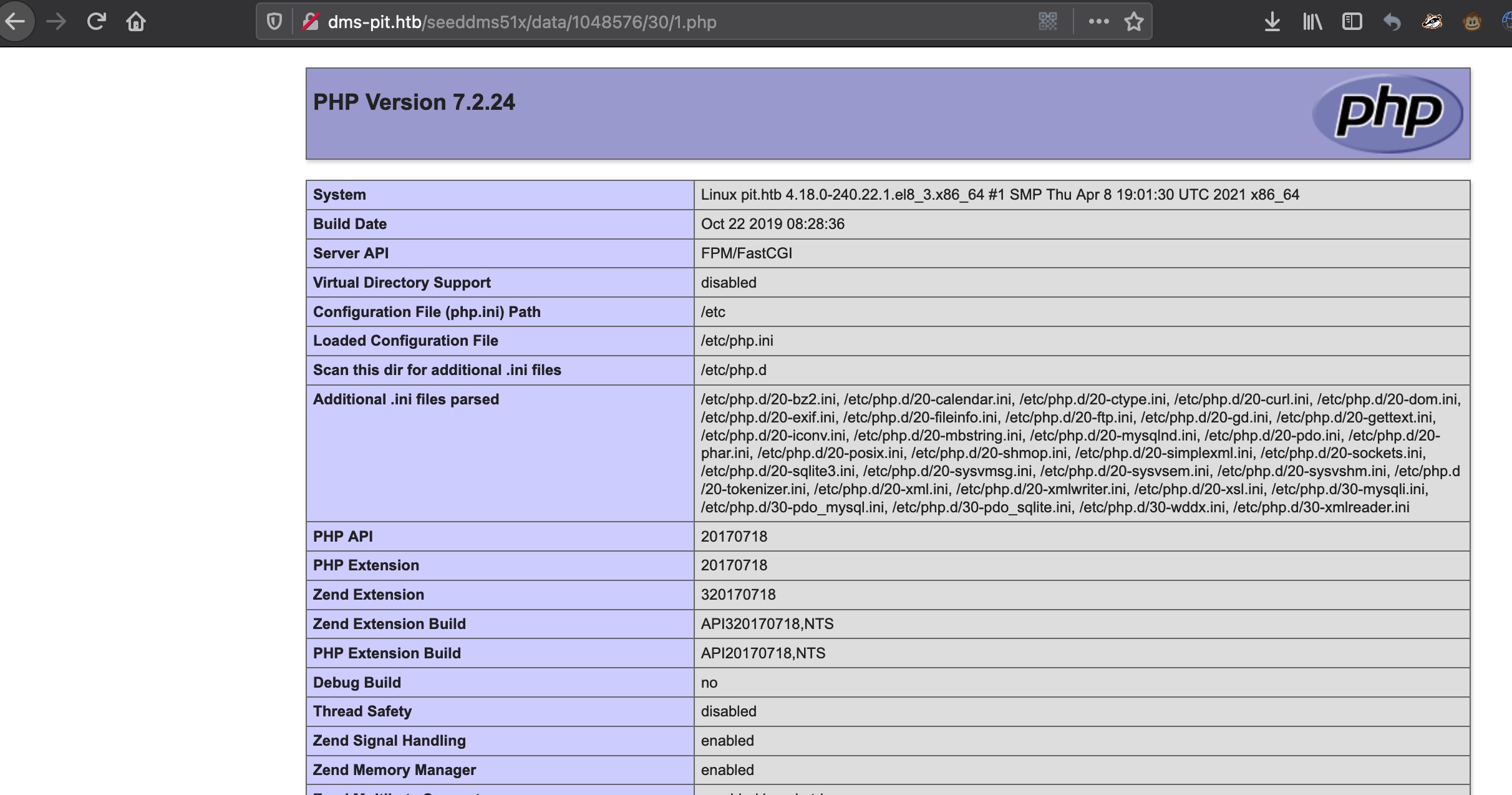Screen dimensions: 1512x795
Task: Click the blue undo arrow extension
Action: [1392, 22]
